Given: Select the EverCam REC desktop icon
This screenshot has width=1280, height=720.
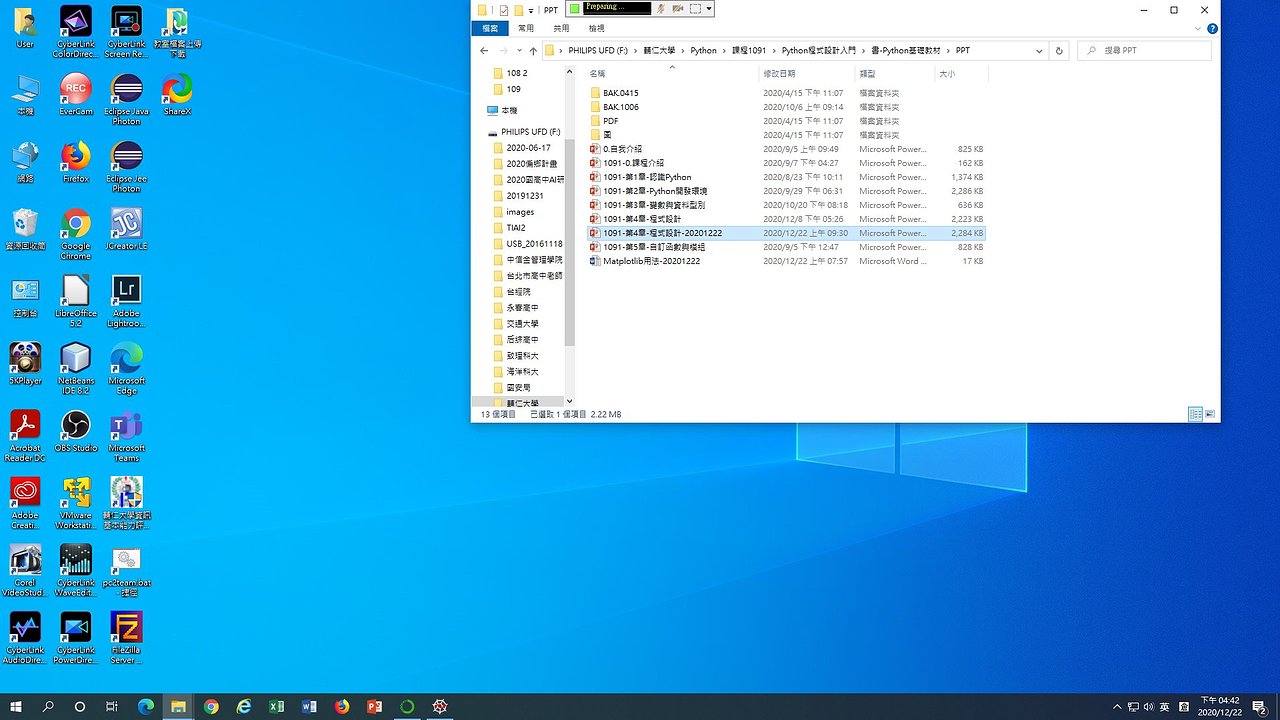Looking at the screenshot, I should [76, 95].
